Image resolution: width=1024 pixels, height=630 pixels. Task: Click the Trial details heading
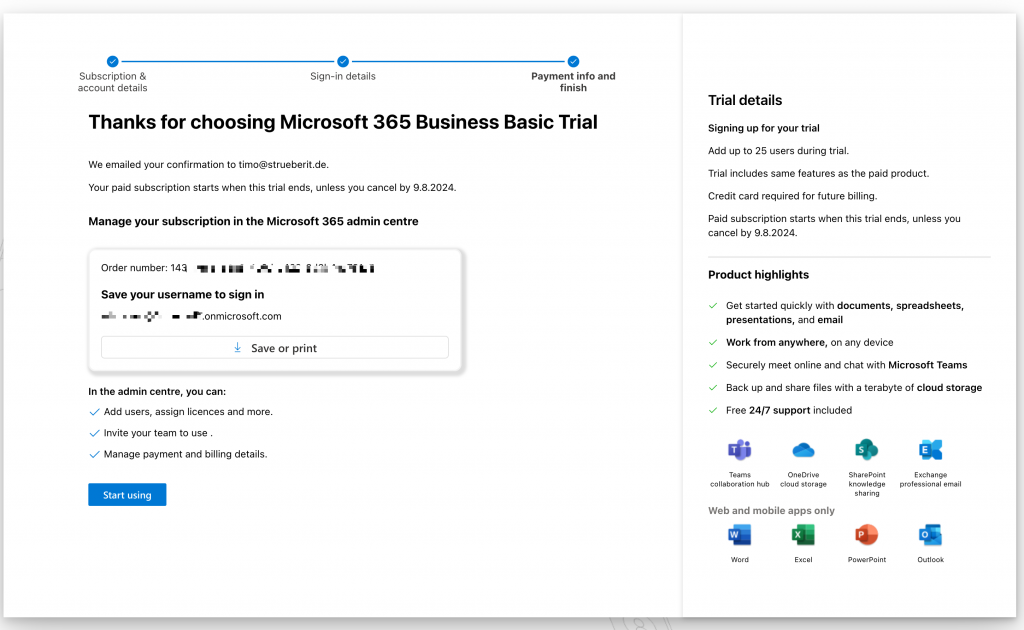coord(745,100)
